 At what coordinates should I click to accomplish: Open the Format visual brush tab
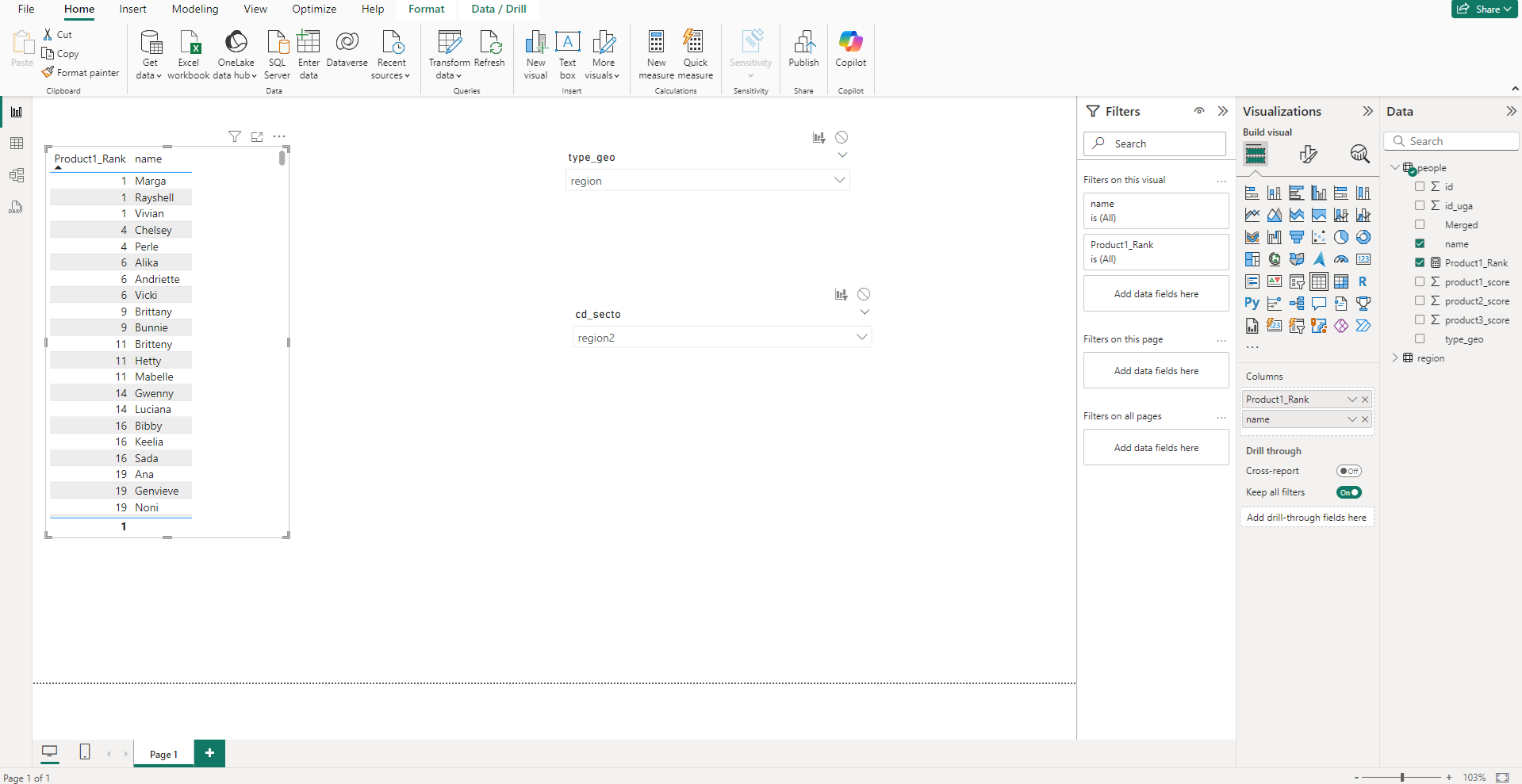1308,154
